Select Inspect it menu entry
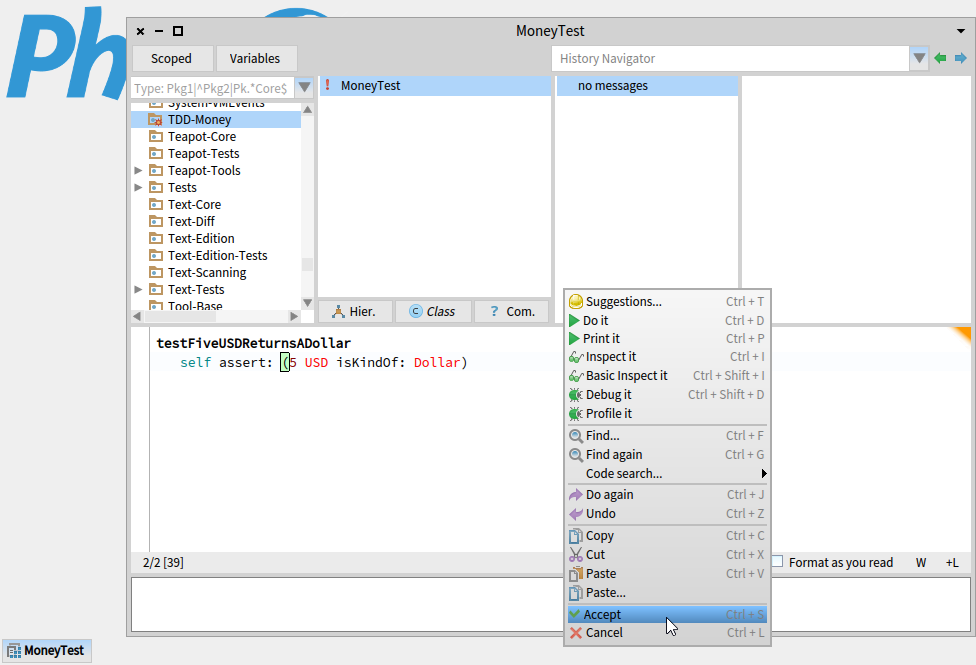Image resolution: width=976 pixels, height=665 pixels. tap(667, 357)
